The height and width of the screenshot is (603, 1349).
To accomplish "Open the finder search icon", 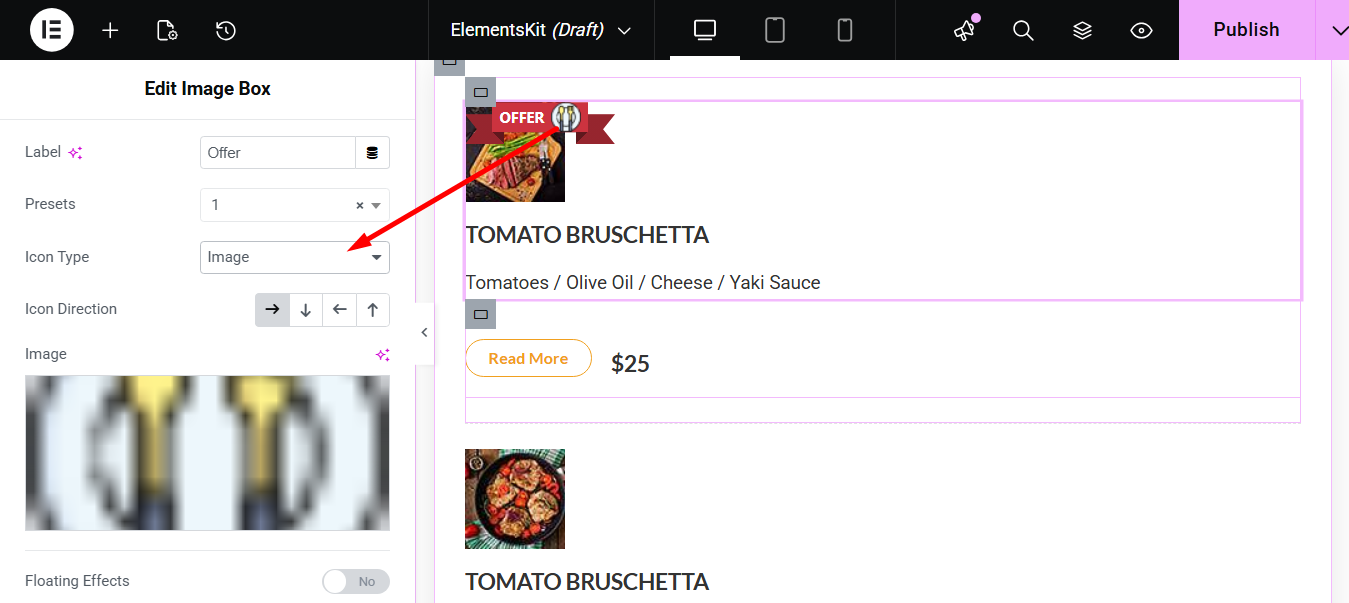I will click(1022, 30).
